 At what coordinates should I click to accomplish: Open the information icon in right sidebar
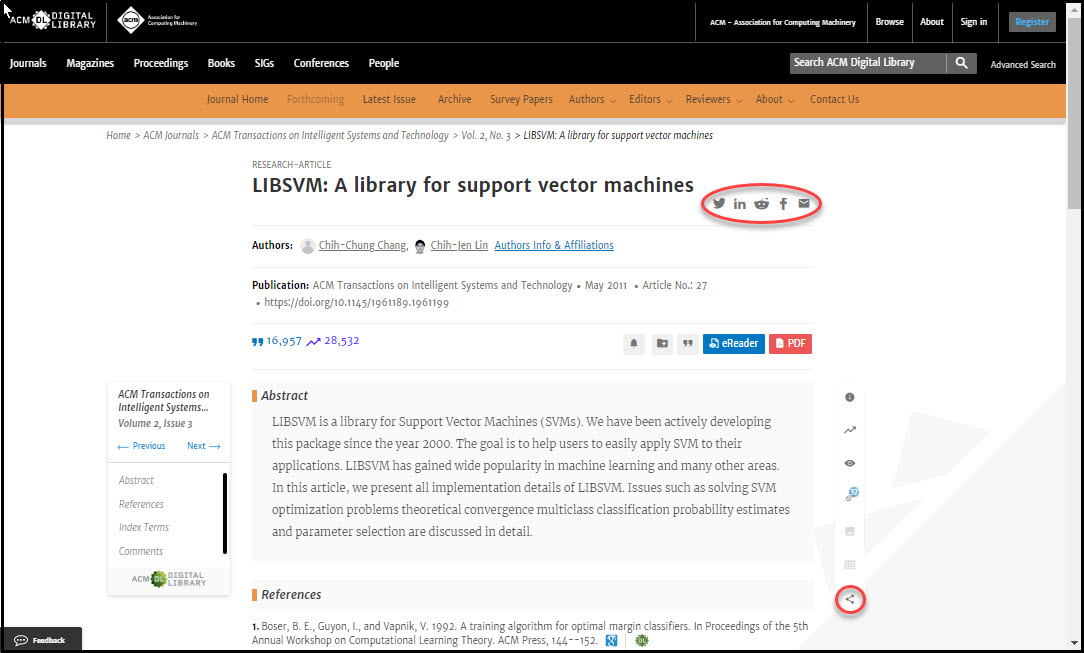(850, 397)
